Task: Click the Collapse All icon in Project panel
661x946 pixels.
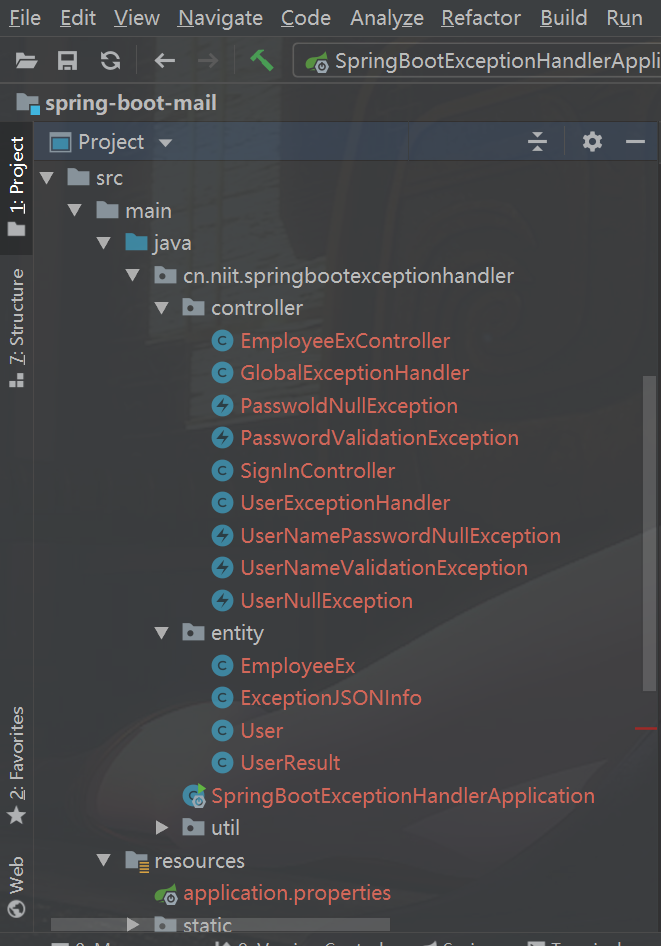Action: pyautogui.click(x=538, y=142)
